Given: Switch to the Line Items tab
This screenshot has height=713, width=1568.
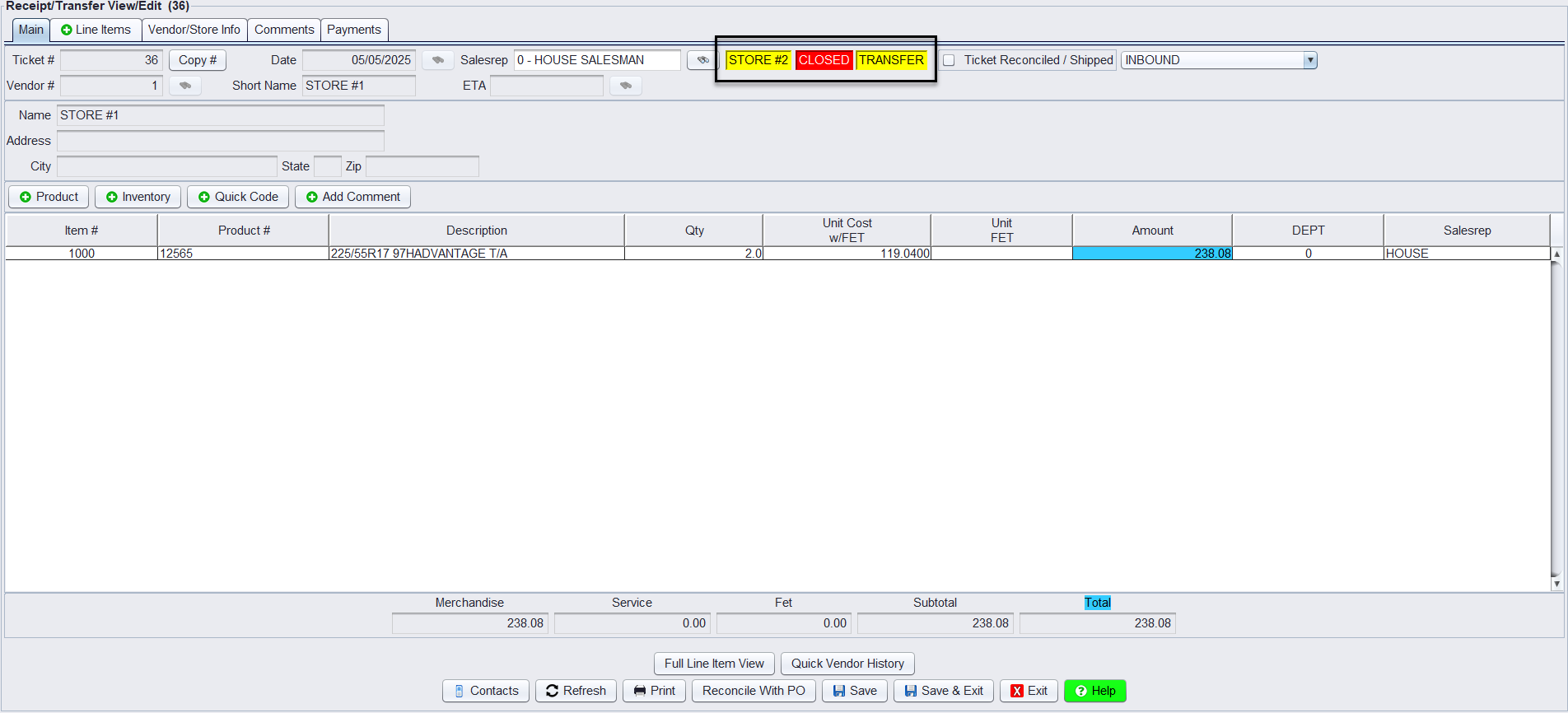Looking at the screenshot, I should (96, 30).
